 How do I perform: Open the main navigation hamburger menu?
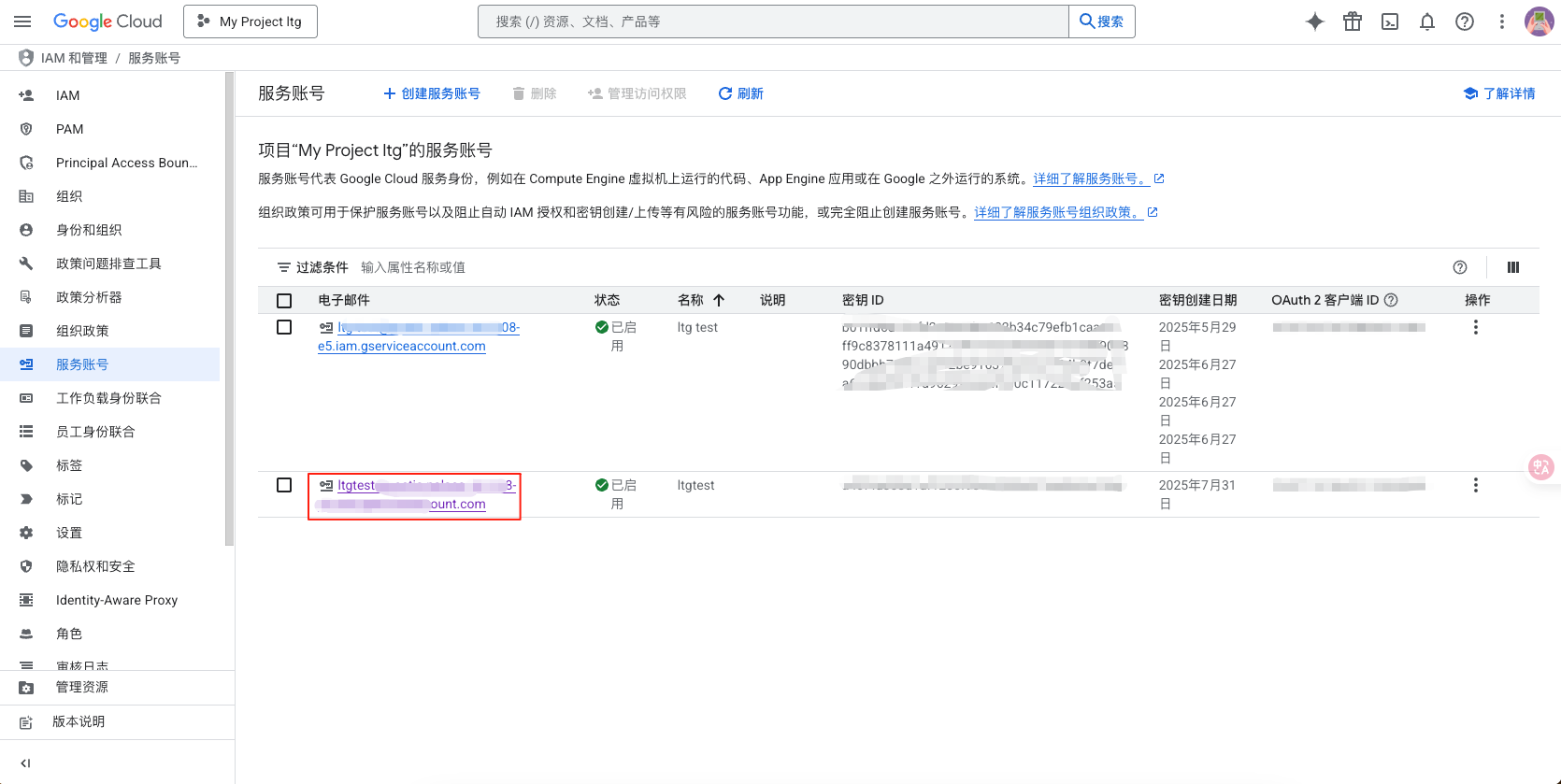pyautogui.click(x=22, y=21)
